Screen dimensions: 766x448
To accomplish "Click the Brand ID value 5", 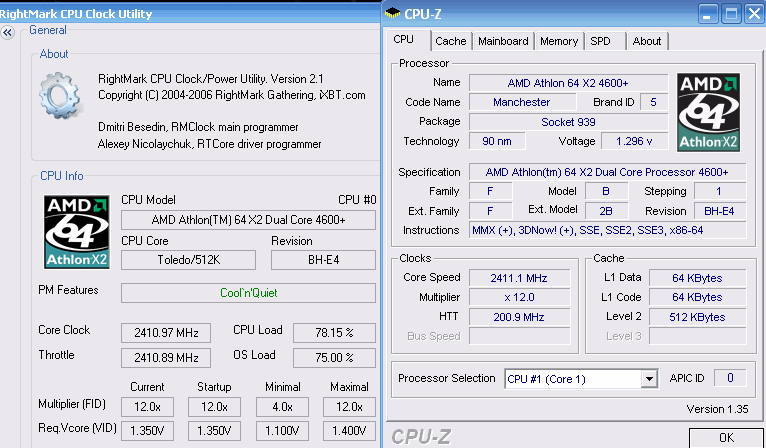I will (653, 102).
